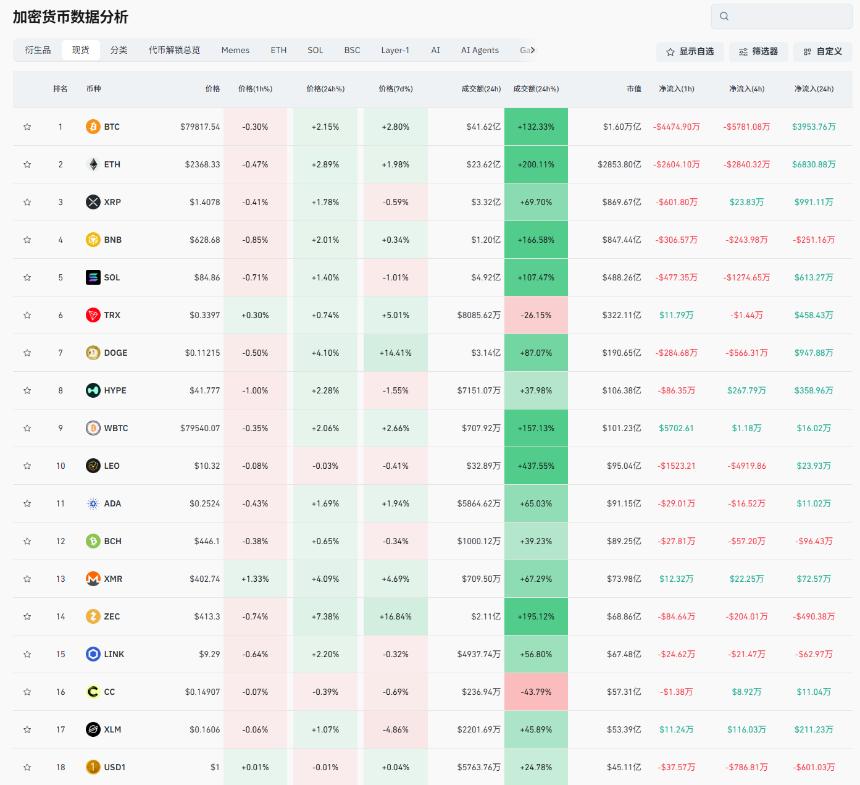
Task: Toggle the USD1 watchlist star
Action: pos(27,767)
